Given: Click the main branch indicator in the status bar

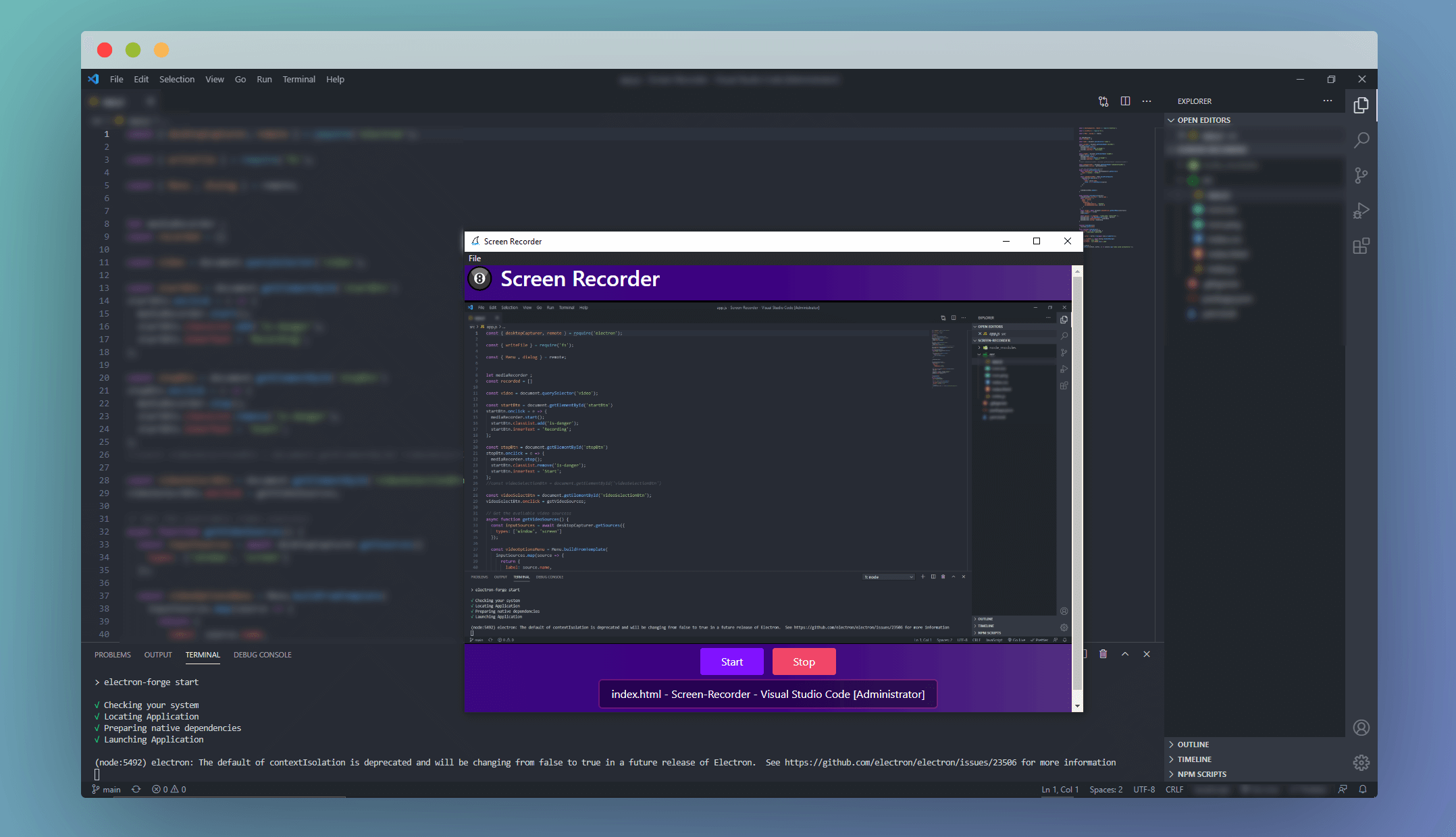Looking at the screenshot, I should 107,789.
